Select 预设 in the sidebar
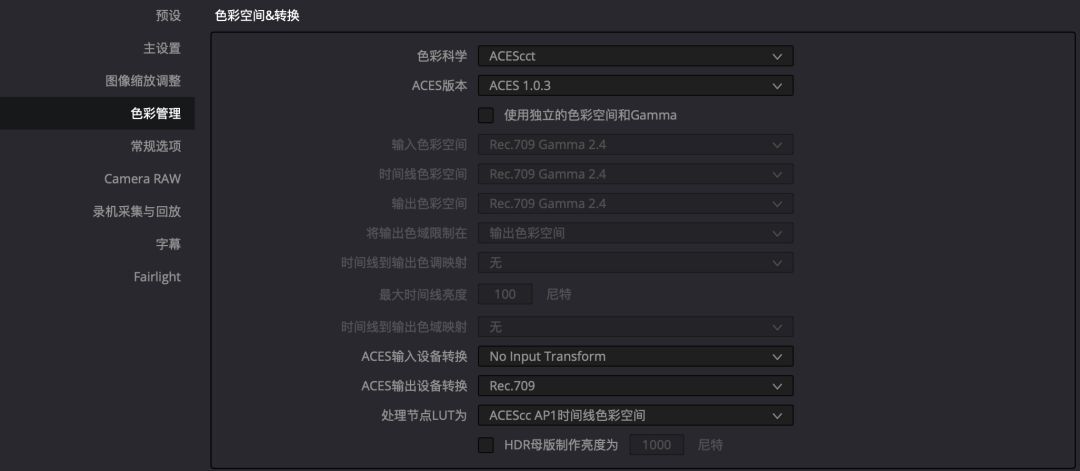Image resolution: width=1080 pixels, height=471 pixels. [168, 16]
